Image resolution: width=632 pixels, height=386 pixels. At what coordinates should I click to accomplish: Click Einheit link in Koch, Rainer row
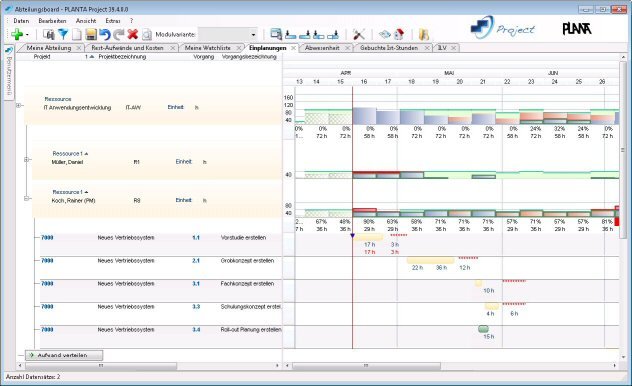183,200
